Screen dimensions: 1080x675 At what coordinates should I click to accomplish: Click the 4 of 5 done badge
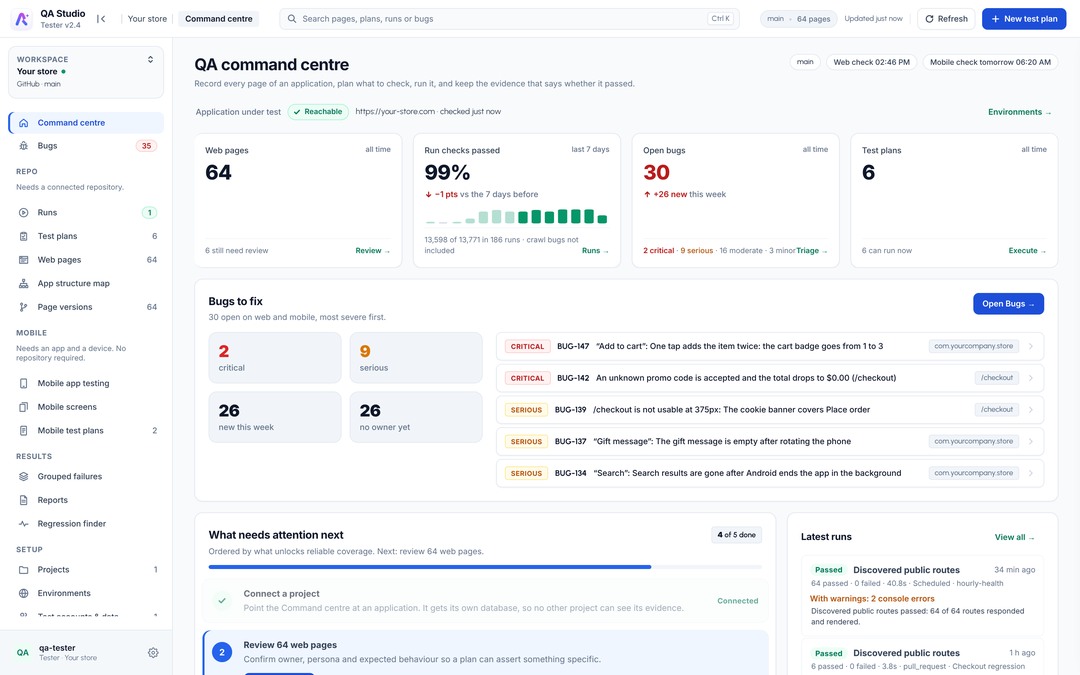(736, 535)
